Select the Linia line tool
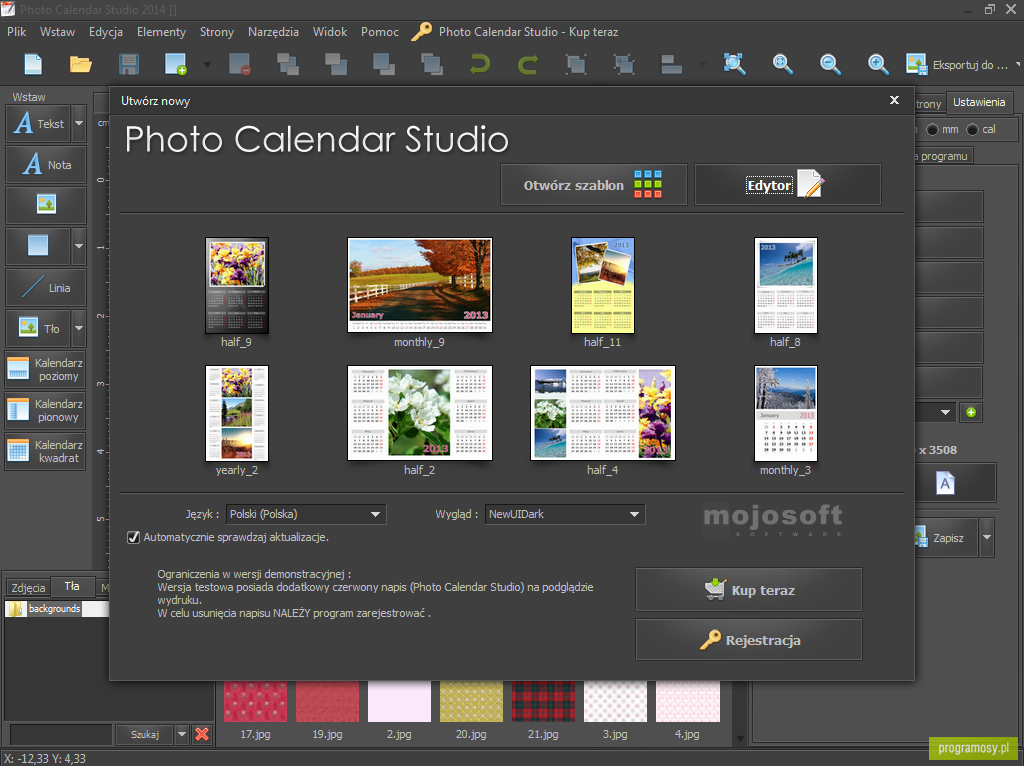Screen dimensions: 1024x766 tap(46, 287)
